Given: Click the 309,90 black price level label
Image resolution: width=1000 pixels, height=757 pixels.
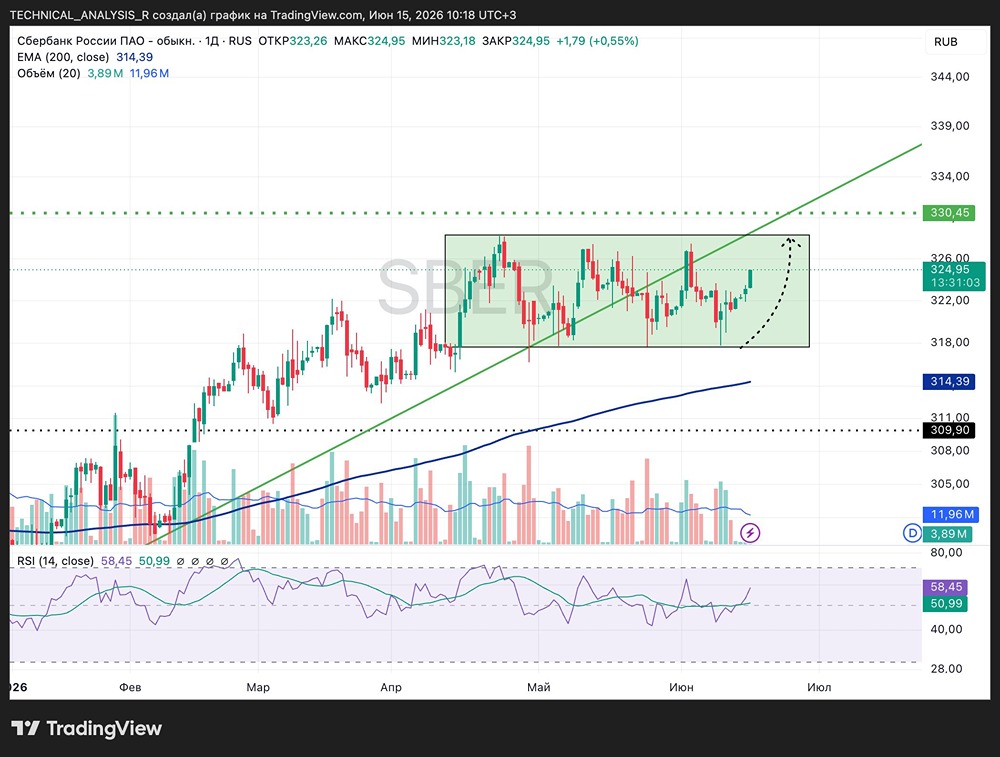Looking at the screenshot, I should [x=949, y=430].
